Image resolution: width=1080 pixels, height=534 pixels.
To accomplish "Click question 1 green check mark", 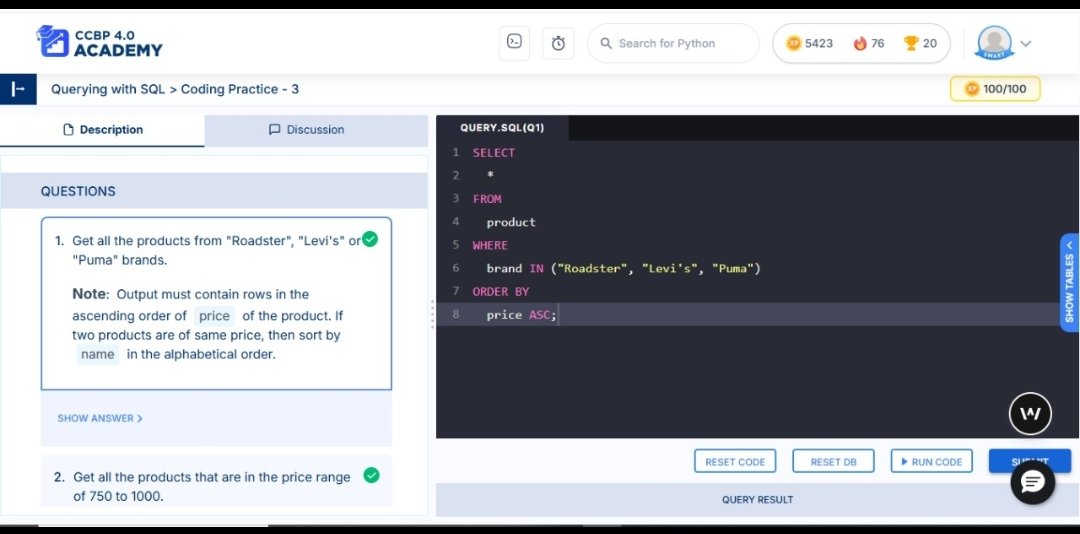I will (x=371, y=240).
